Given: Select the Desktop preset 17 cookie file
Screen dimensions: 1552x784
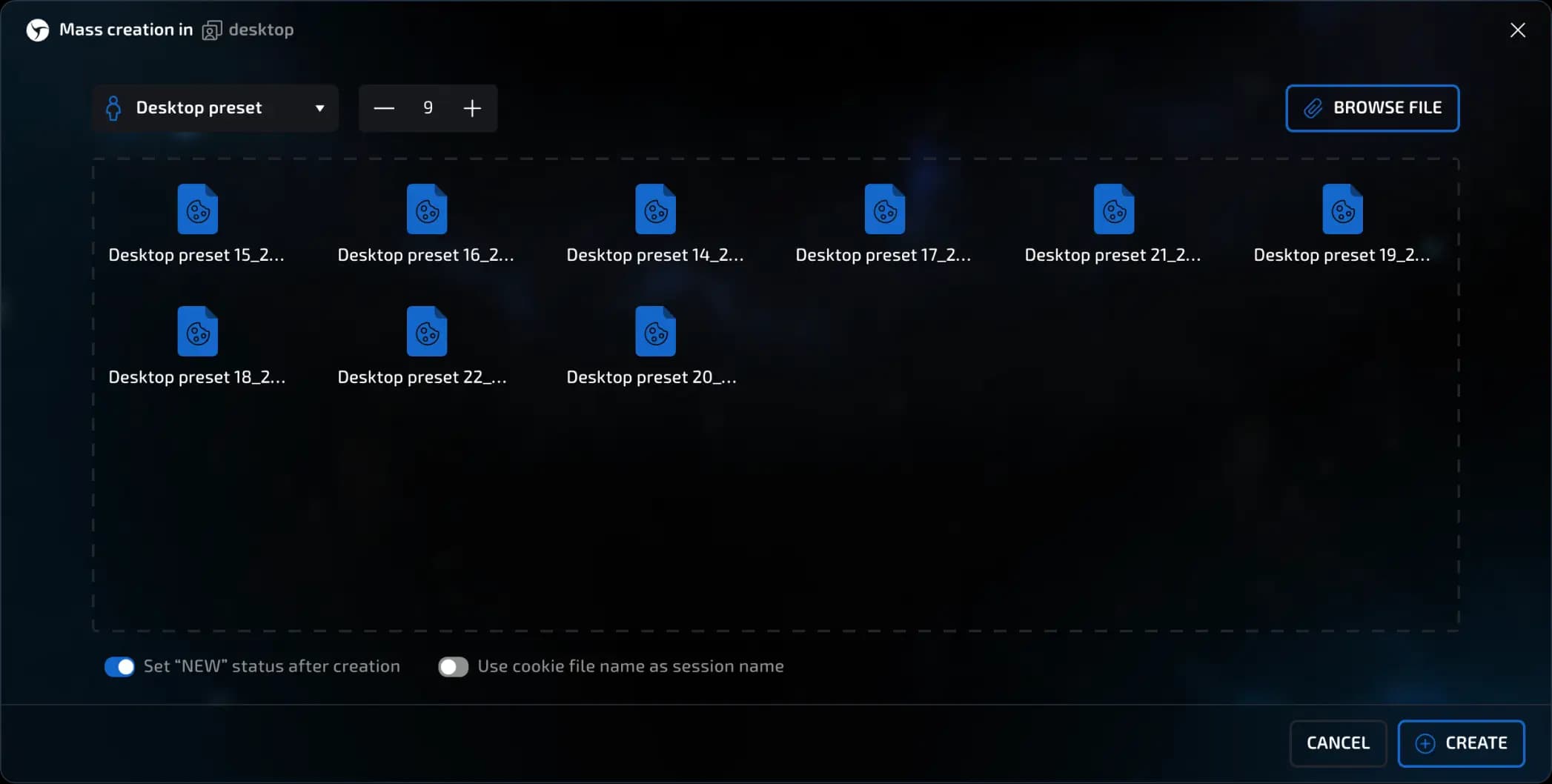Looking at the screenshot, I should [884, 209].
